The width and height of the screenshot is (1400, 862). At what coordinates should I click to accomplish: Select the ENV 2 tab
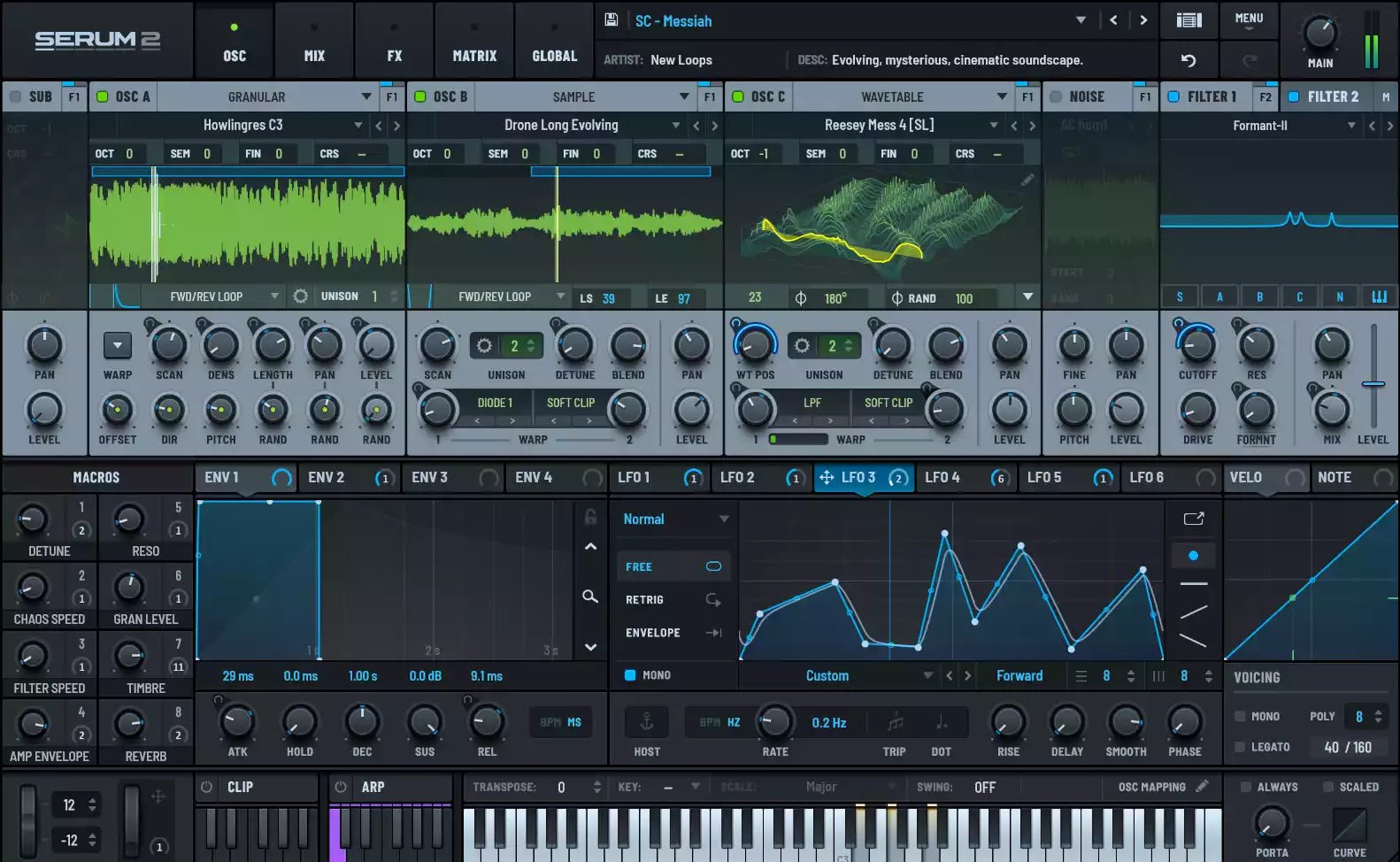pos(350,478)
